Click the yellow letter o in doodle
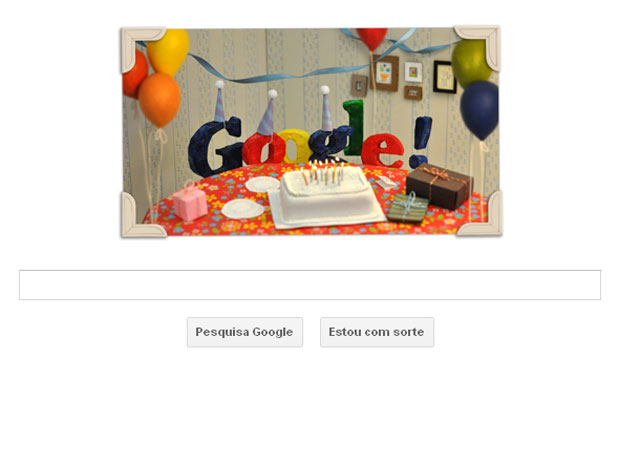619x464 pixels. tap(295, 147)
